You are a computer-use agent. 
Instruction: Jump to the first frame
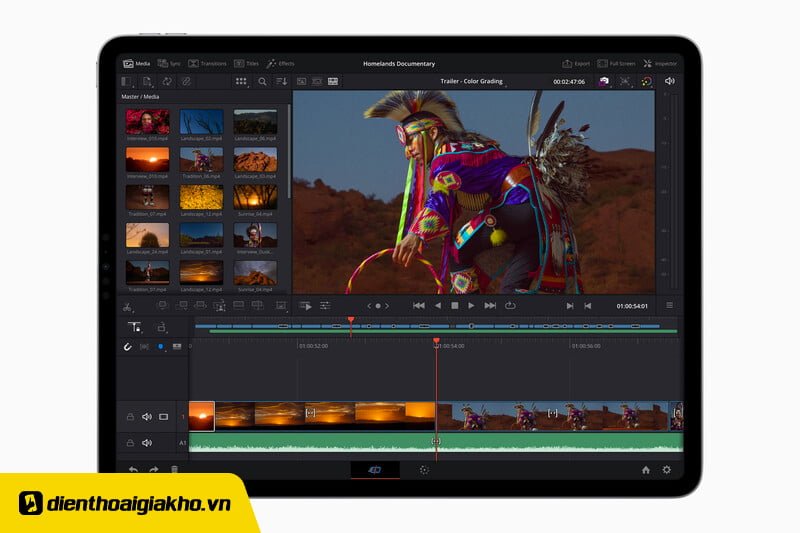pyautogui.click(x=419, y=305)
